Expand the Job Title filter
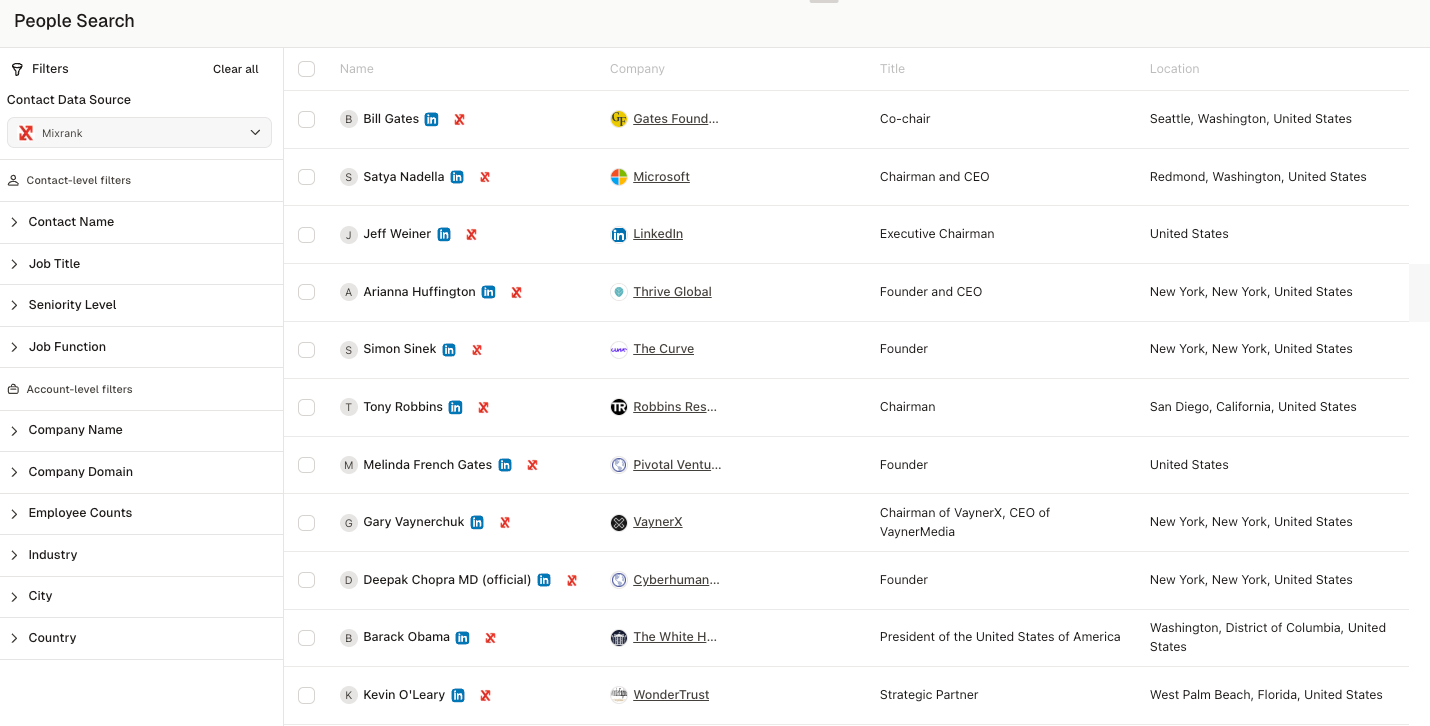 coord(68,264)
